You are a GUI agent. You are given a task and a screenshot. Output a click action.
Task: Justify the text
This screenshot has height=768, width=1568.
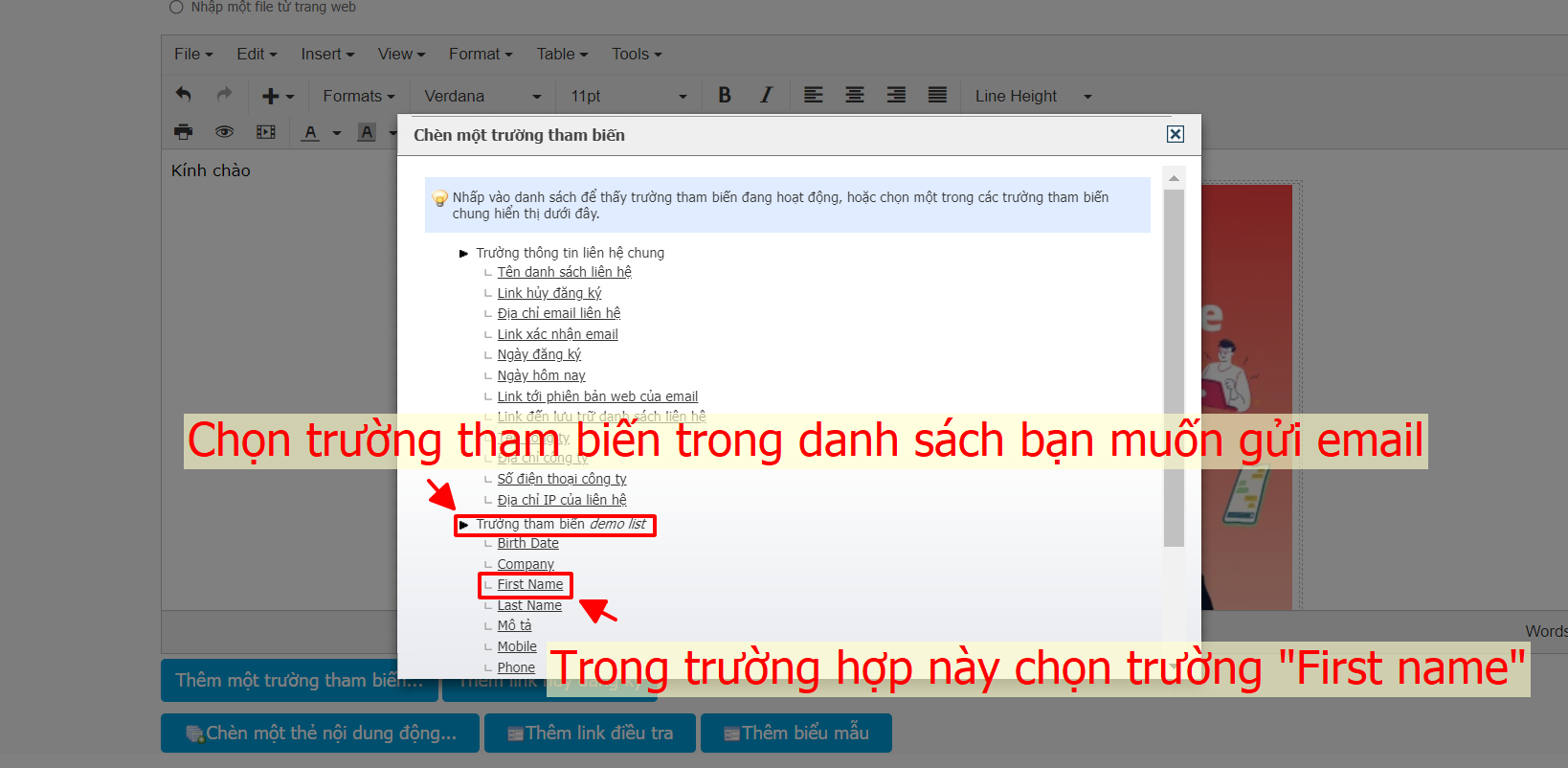click(937, 95)
